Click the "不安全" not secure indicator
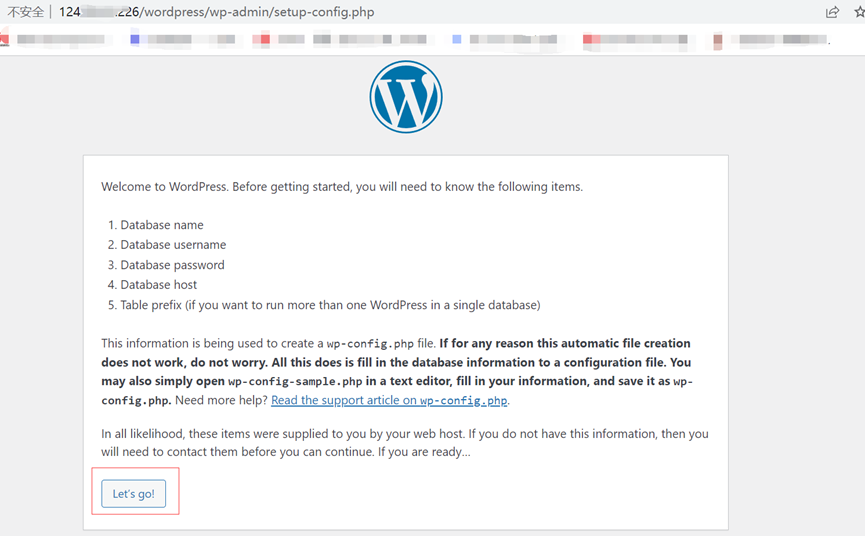This screenshot has height=536, width=865. point(25,12)
